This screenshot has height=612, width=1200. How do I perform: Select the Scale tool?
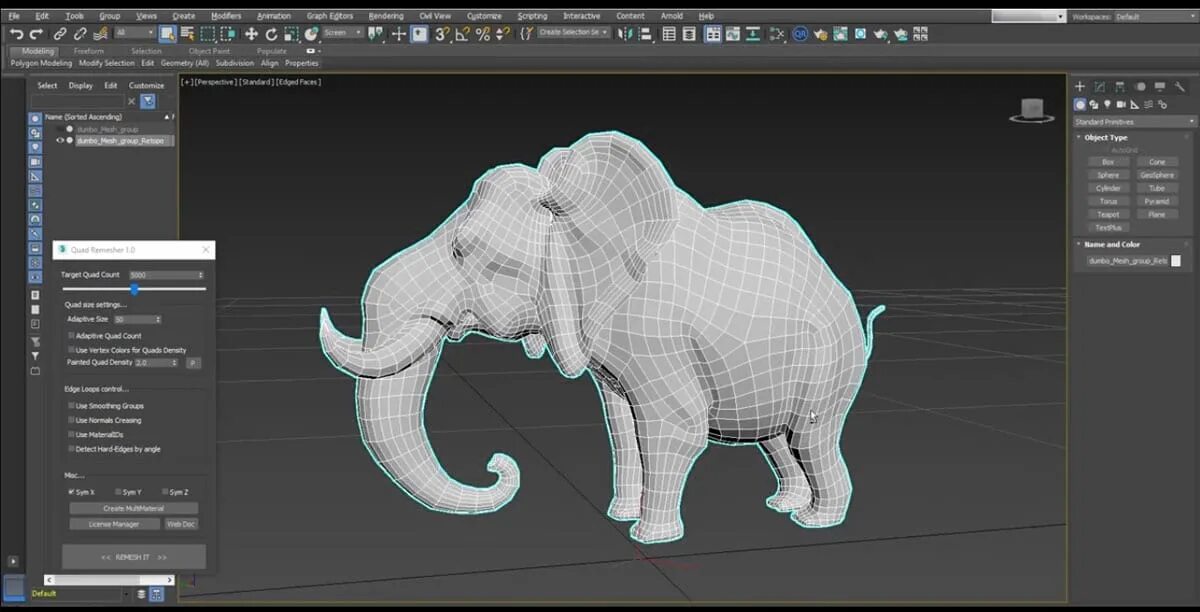[x=290, y=33]
